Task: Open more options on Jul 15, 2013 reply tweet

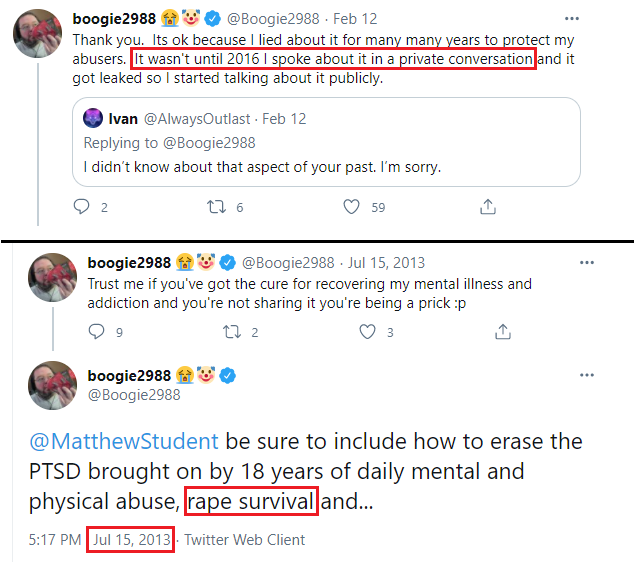Action: point(587,263)
